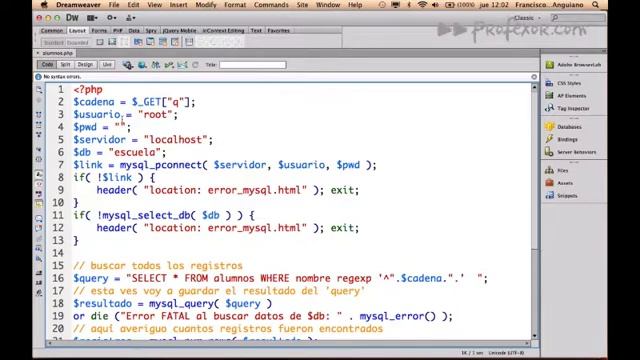Open the Layout dropdown next to DW logo
Screen dimensions: 640x360
pyautogui.click(x=92, y=18)
